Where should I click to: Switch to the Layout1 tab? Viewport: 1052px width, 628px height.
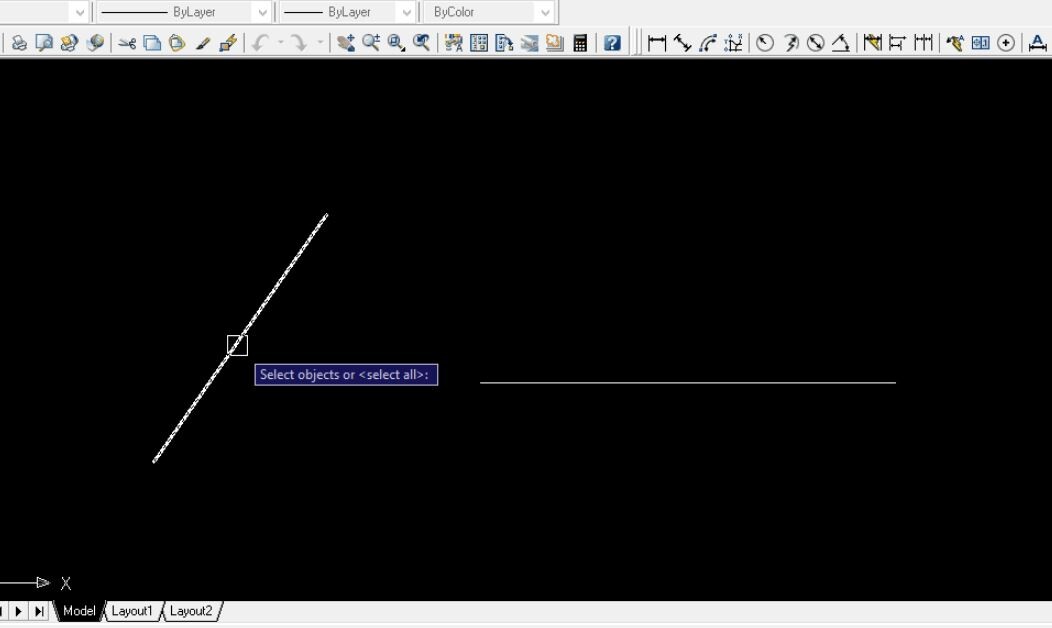tap(131, 611)
